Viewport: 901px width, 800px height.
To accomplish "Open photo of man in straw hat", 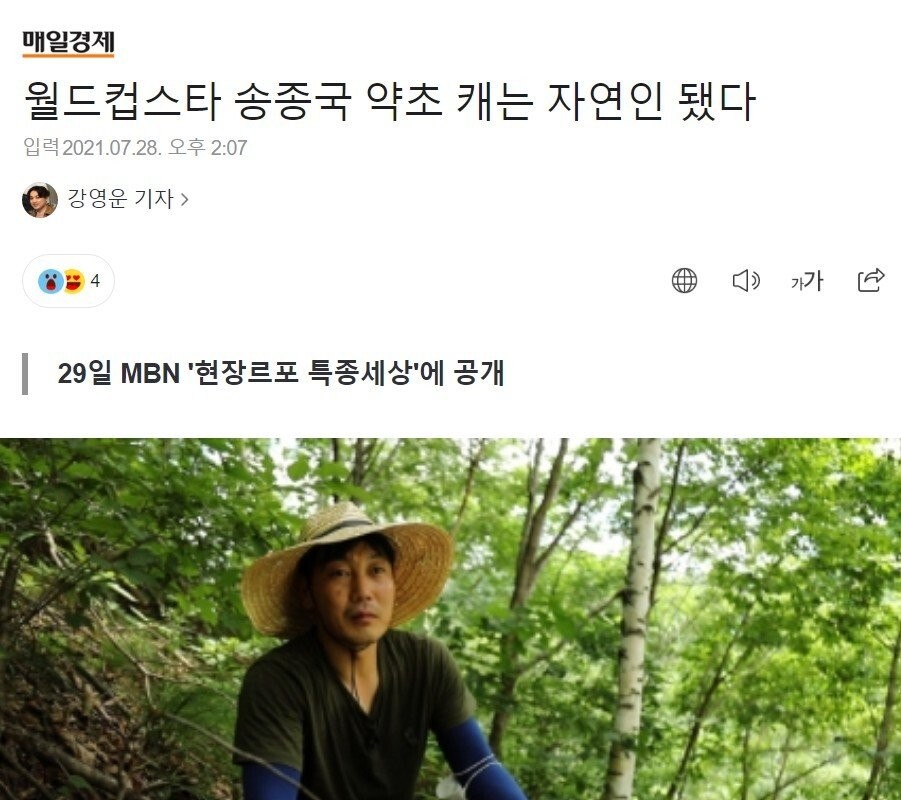I will pyautogui.click(x=450, y=619).
